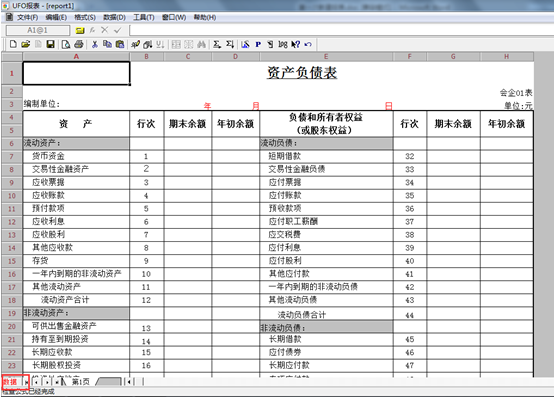Select column A header
Image resolution: width=554 pixels, height=398 pixels.
coord(76,57)
